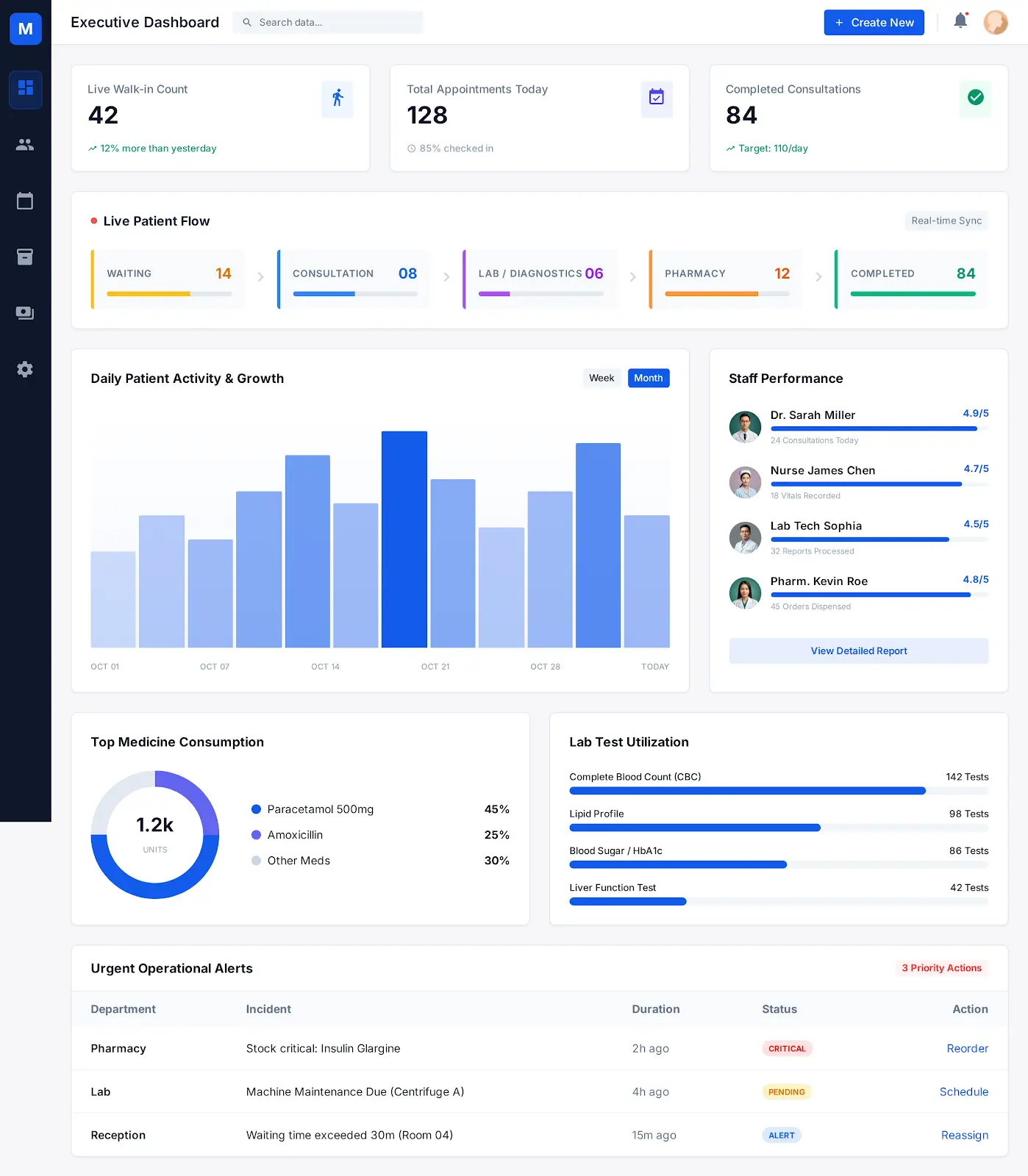Click chevron after the Waiting stage
This screenshot has height=1176, width=1028.
point(260,277)
